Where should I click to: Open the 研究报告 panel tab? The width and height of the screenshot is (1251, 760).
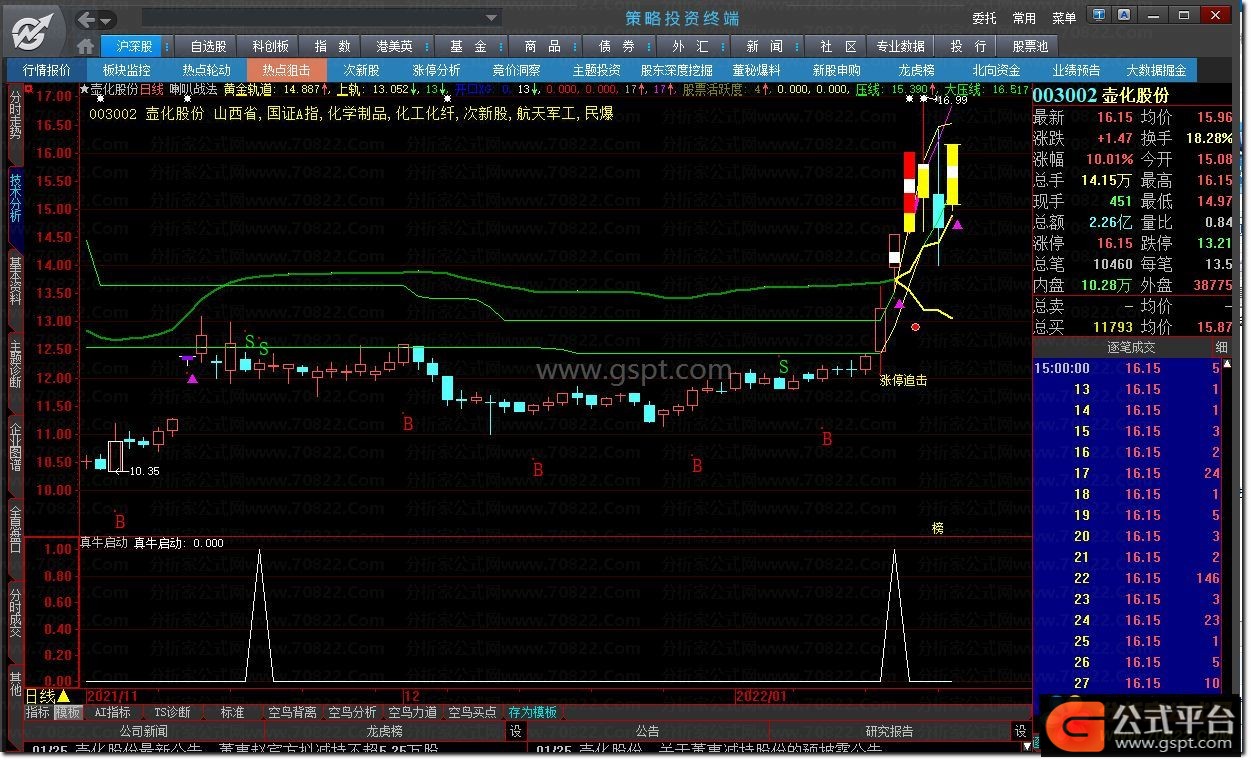click(889, 731)
